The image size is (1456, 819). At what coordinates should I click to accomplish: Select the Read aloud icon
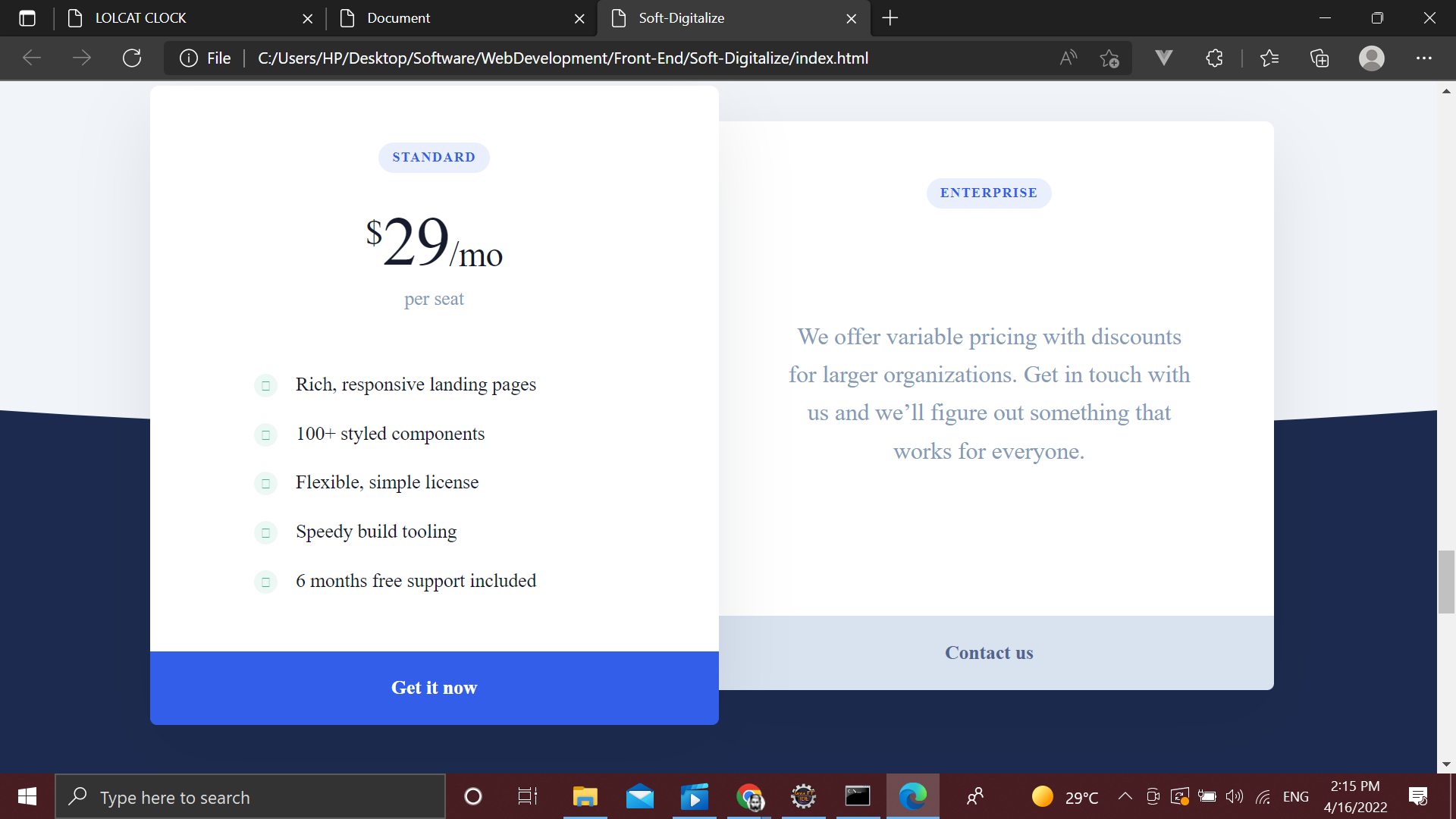pos(1068,58)
